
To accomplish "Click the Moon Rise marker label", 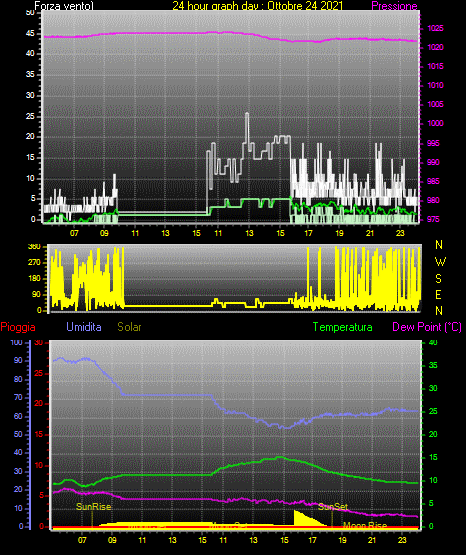I will coord(365,525).
